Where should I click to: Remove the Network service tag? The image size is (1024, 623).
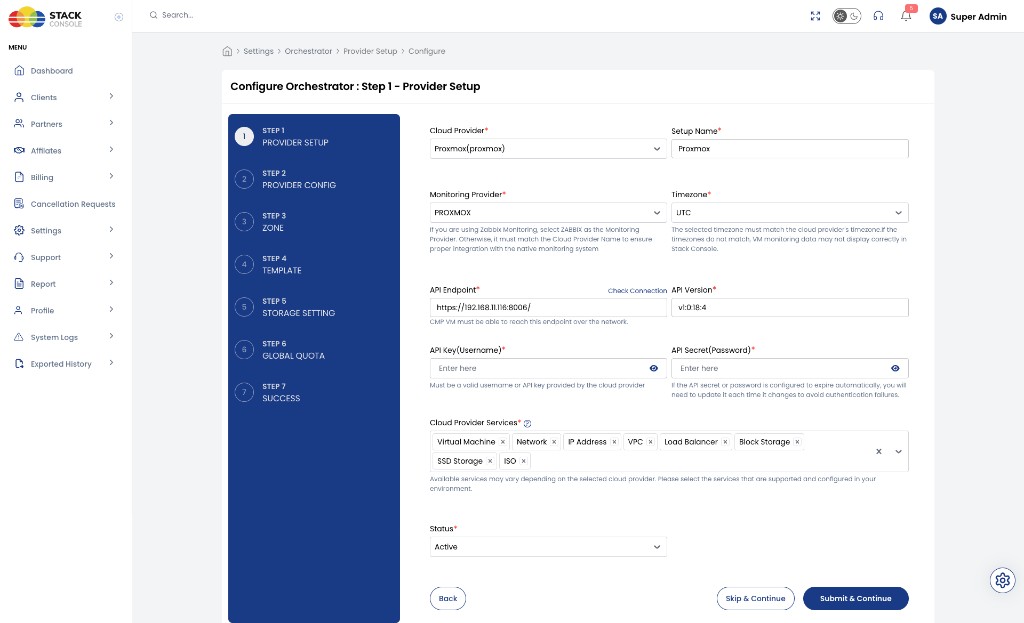(554, 442)
